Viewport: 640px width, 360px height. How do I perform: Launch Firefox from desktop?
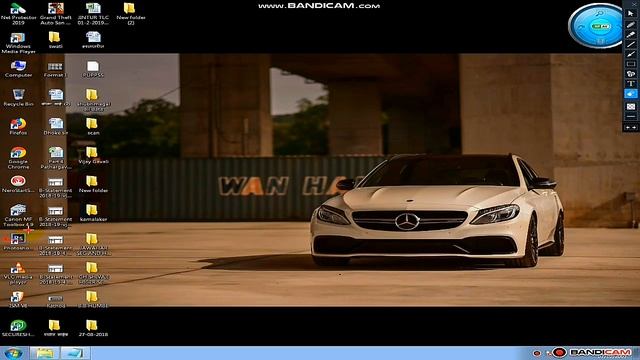[18, 127]
